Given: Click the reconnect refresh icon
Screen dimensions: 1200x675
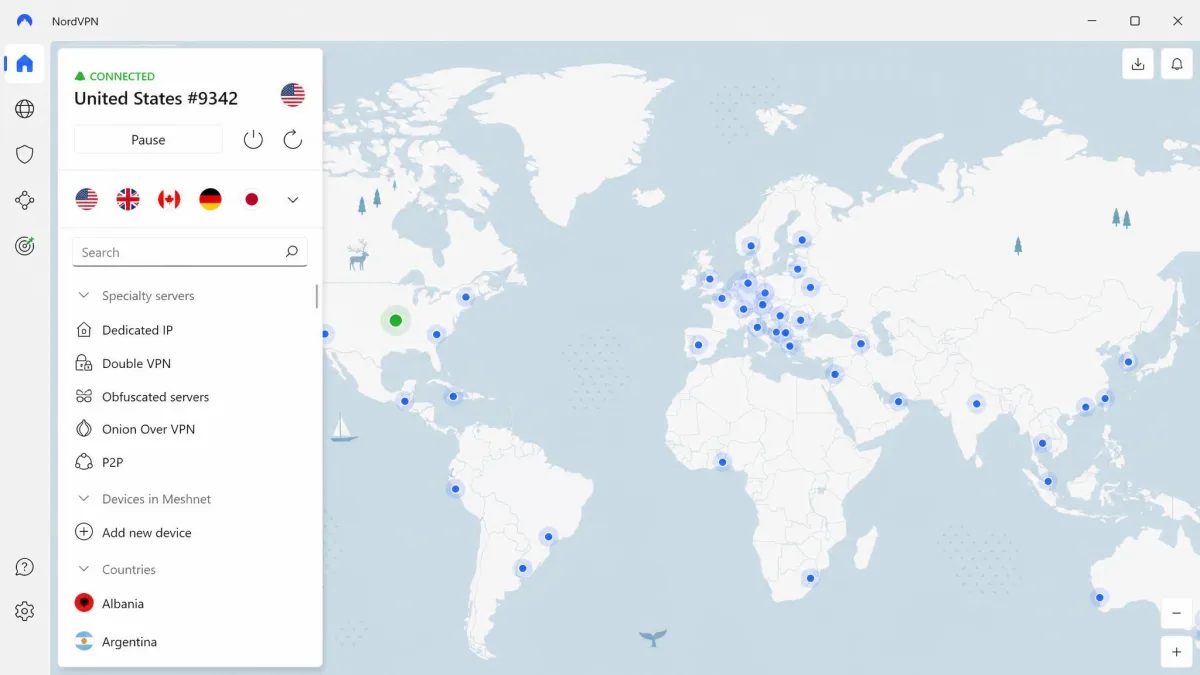Looking at the screenshot, I should tap(293, 140).
